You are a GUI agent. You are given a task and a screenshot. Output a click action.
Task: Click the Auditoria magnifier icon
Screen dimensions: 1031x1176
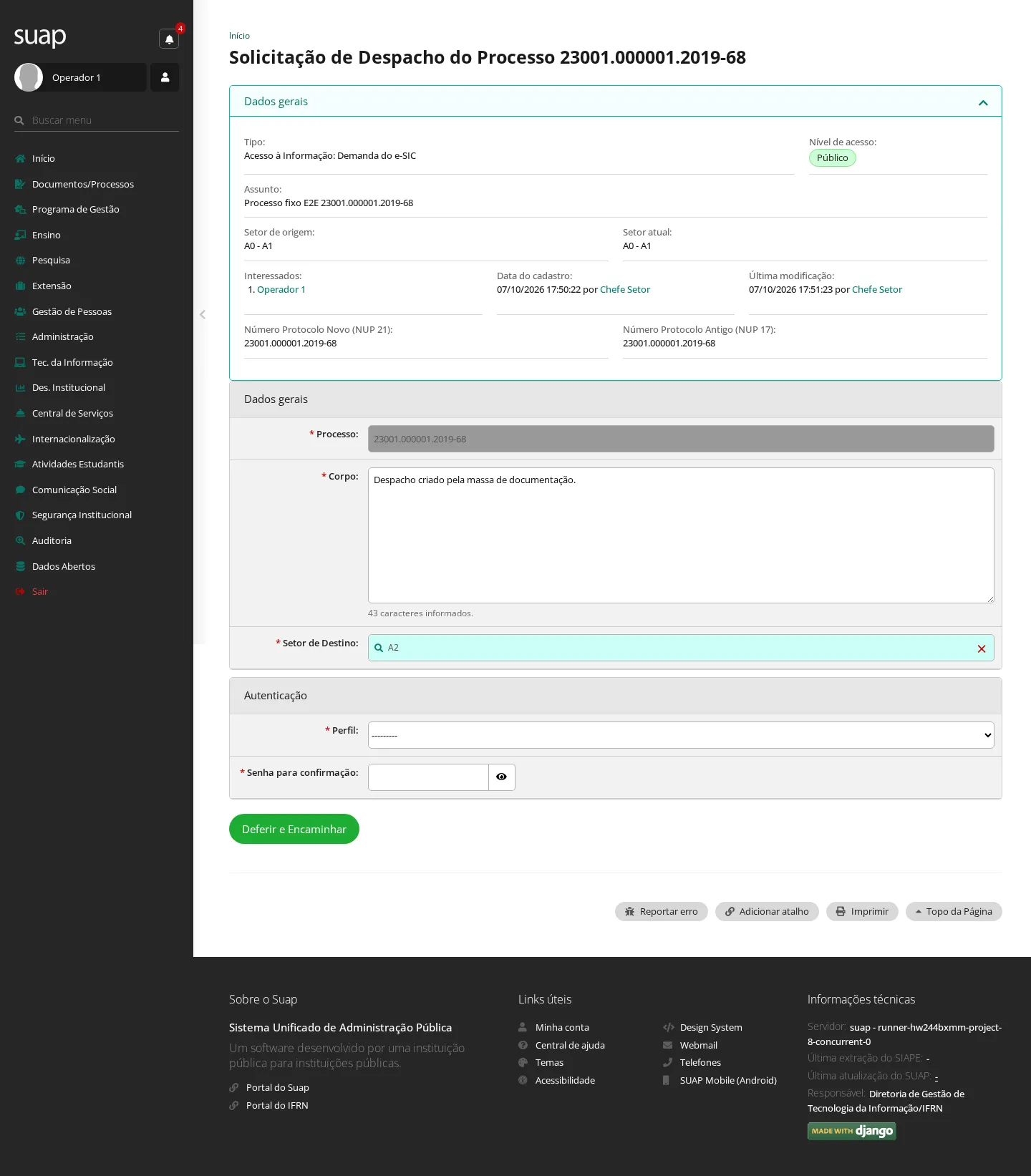click(x=20, y=541)
